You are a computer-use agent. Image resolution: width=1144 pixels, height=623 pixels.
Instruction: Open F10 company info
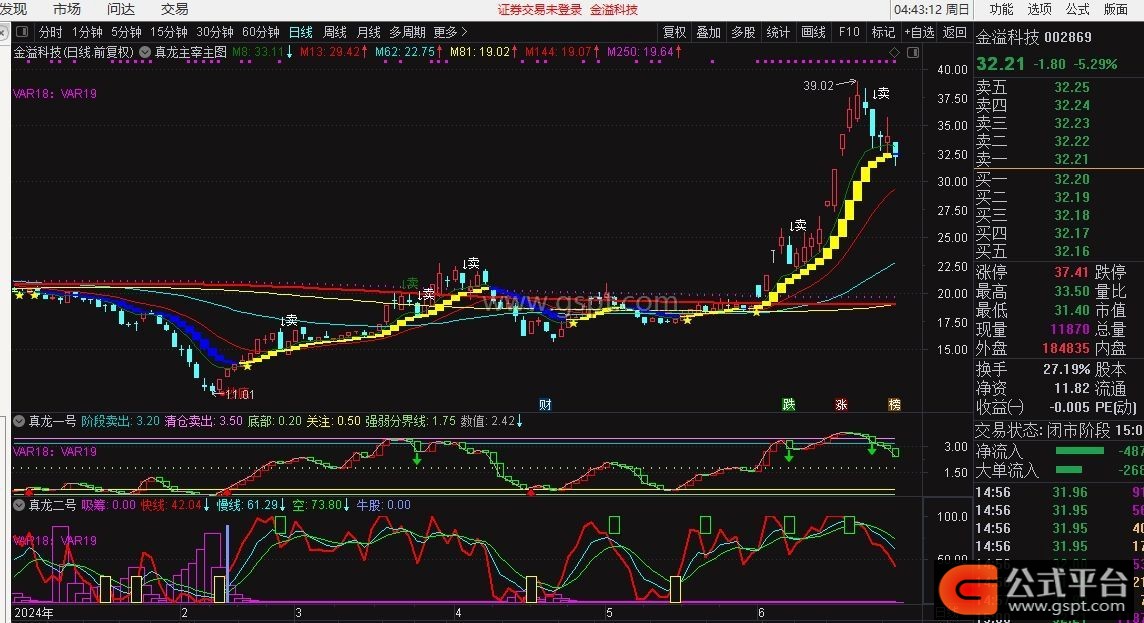tap(849, 32)
